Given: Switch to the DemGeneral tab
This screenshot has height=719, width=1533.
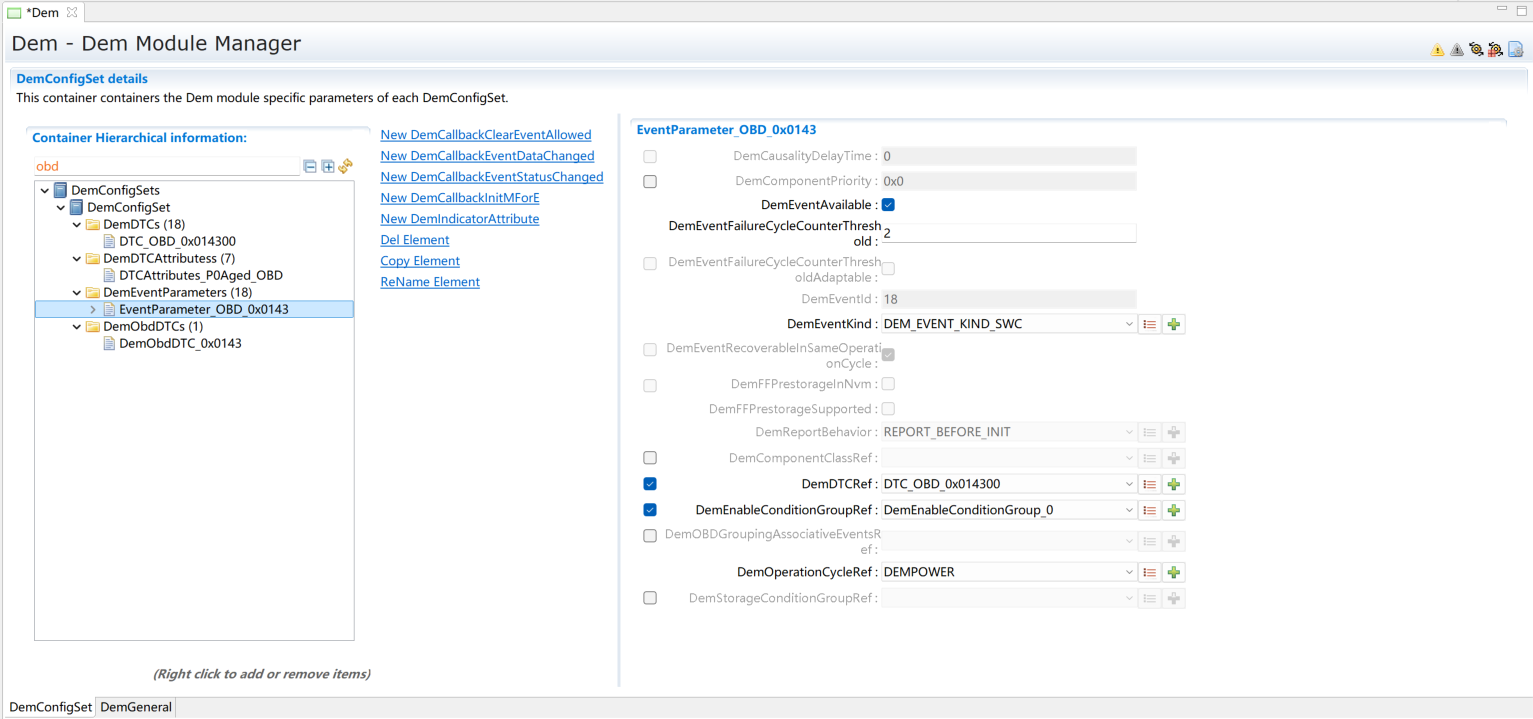Looking at the screenshot, I should point(136,707).
